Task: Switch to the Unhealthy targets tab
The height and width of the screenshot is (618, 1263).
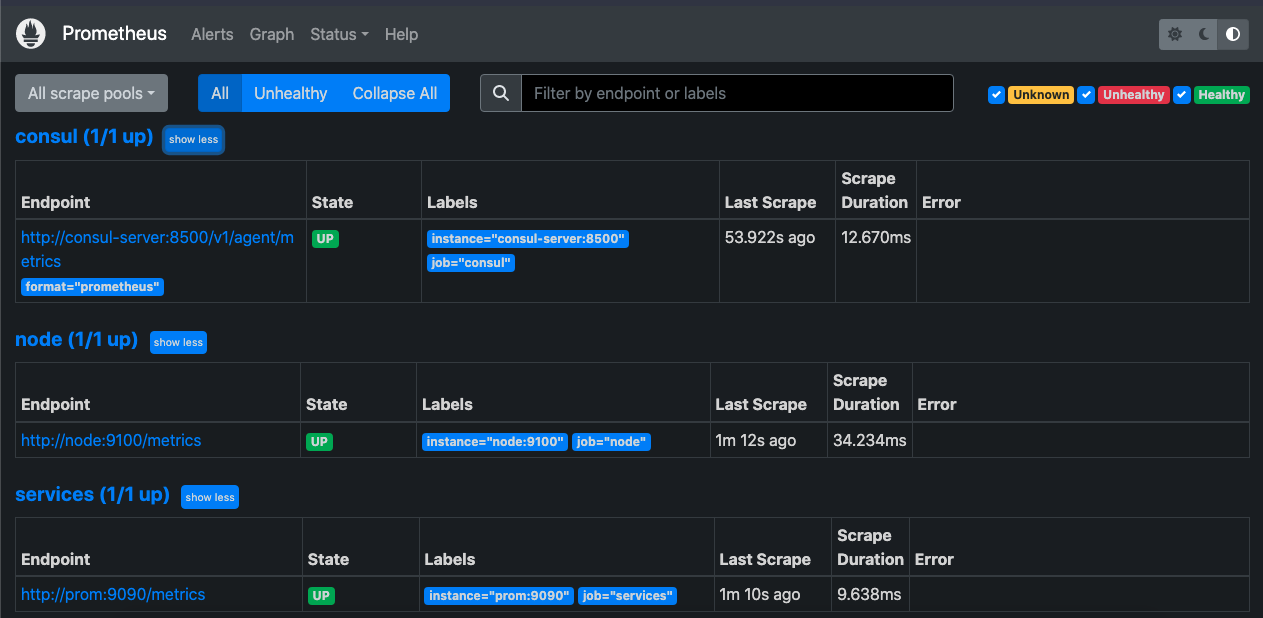Action: (x=290, y=93)
